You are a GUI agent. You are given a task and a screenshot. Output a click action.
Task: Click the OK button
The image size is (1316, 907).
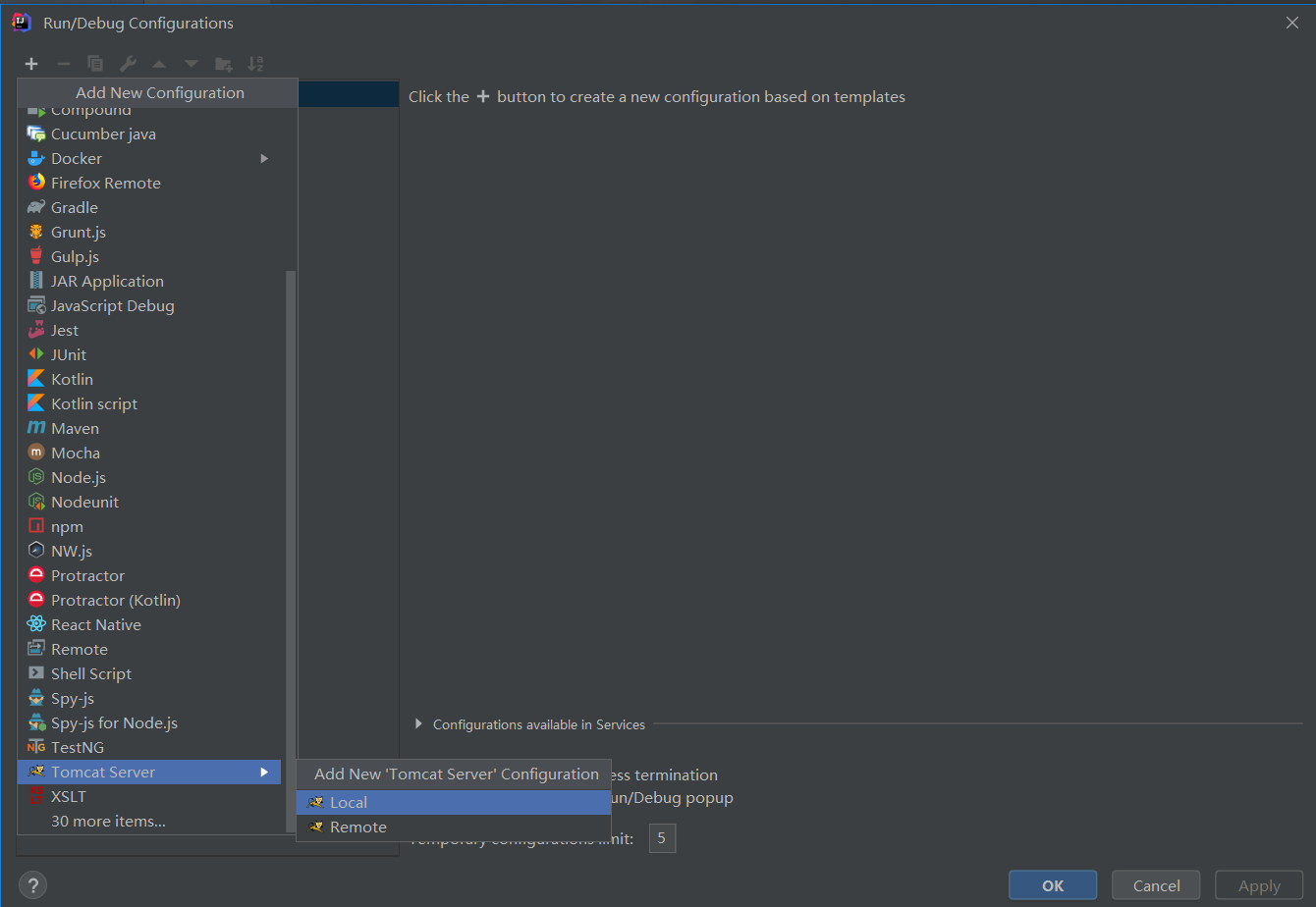coord(1052,884)
